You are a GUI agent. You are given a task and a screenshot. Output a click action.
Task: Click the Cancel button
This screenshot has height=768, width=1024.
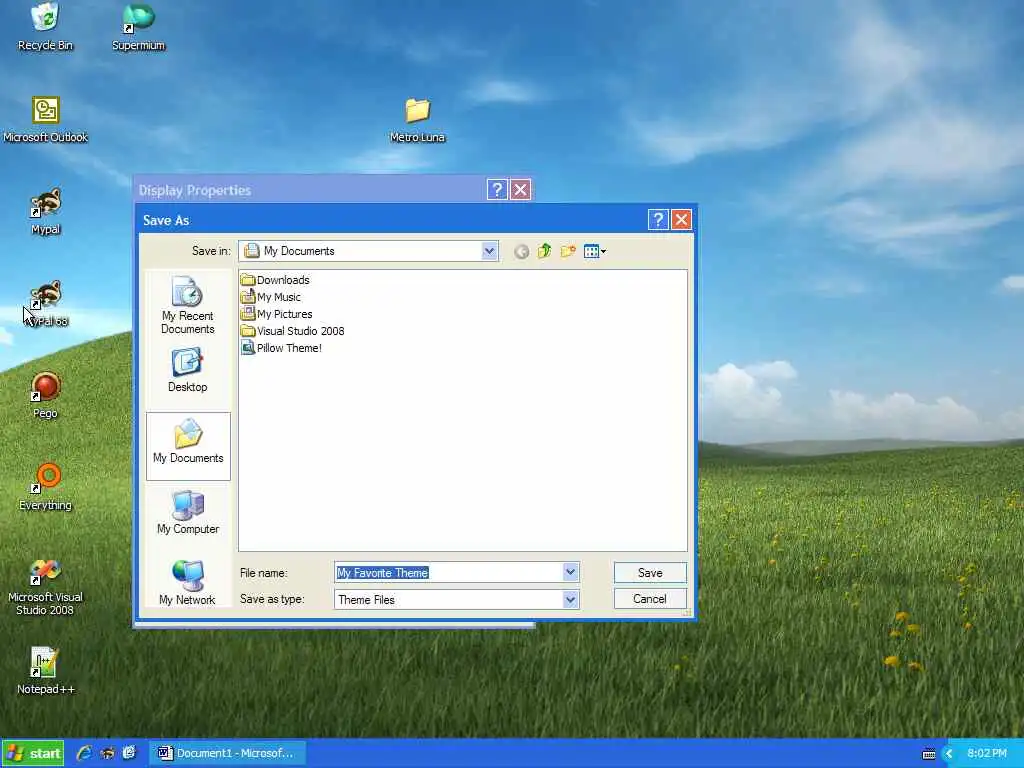point(650,599)
